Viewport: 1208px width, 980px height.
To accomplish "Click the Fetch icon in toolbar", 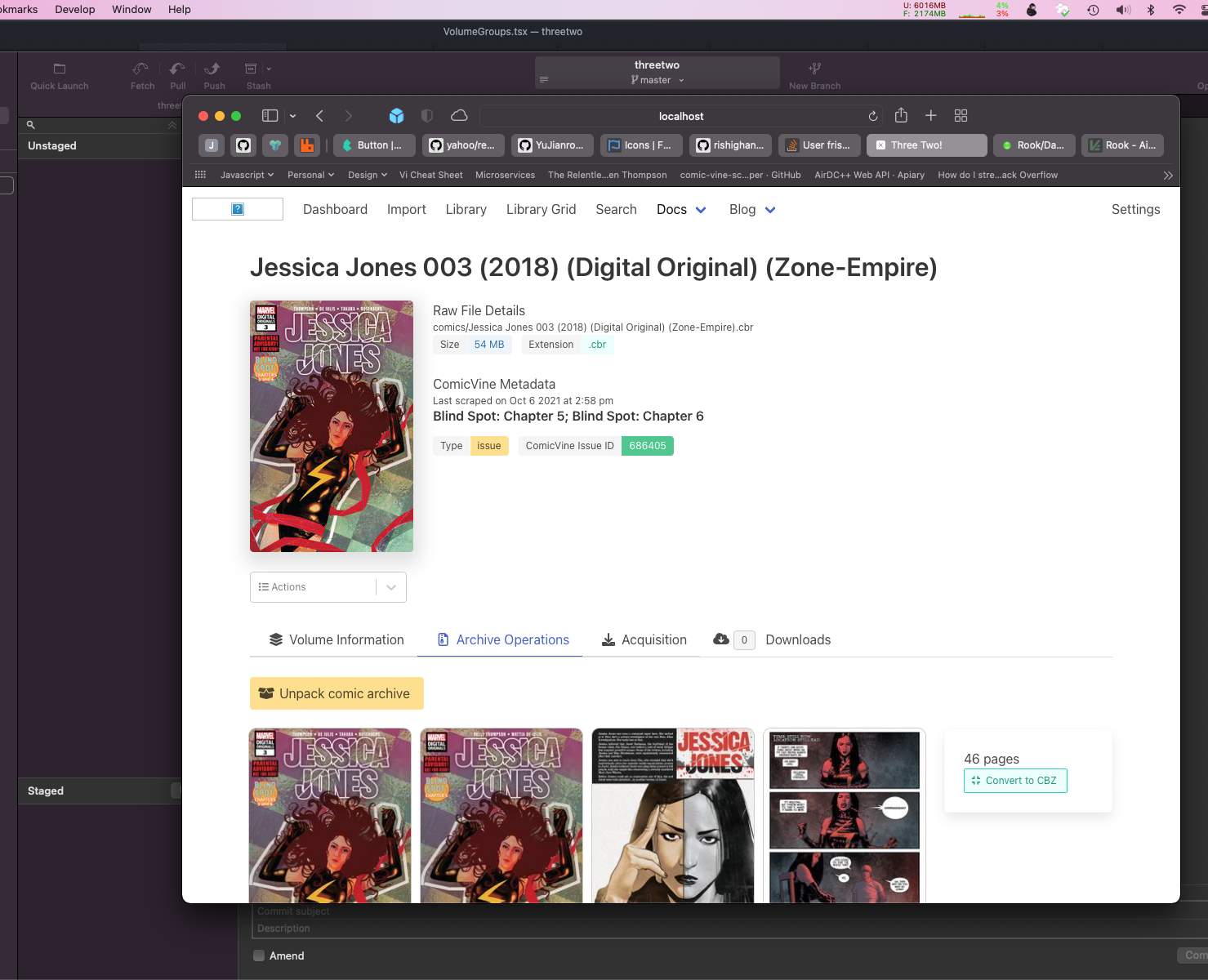I will pyautogui.click(x=141, y=69).
